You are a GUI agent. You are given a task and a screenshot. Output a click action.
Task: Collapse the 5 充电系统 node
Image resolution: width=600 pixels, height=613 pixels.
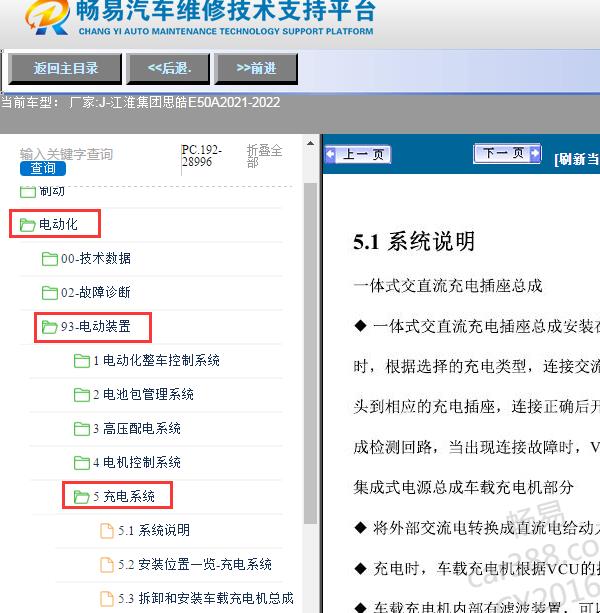[124, 496]
